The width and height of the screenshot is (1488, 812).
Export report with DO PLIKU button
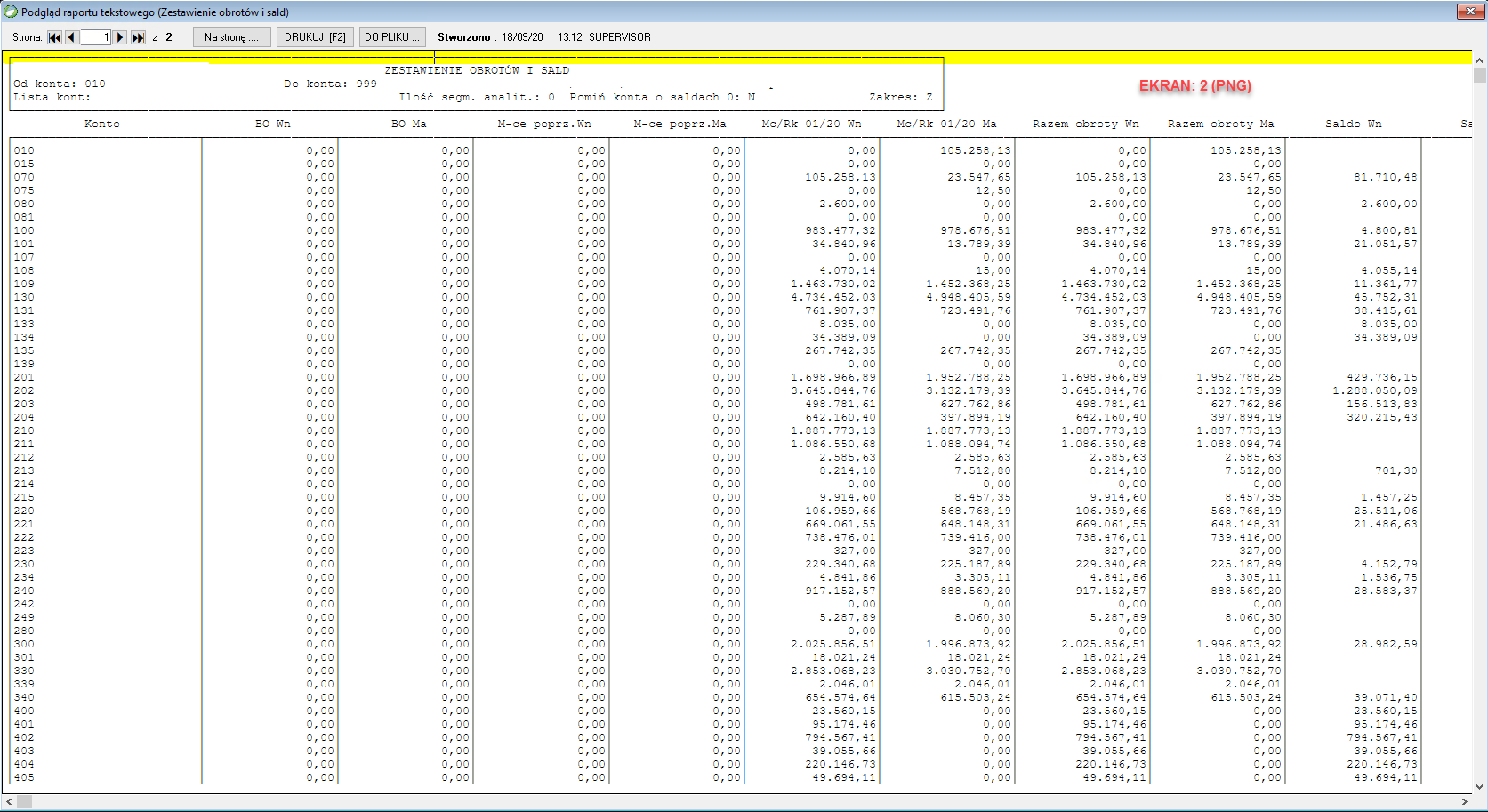tap(392, 37)
